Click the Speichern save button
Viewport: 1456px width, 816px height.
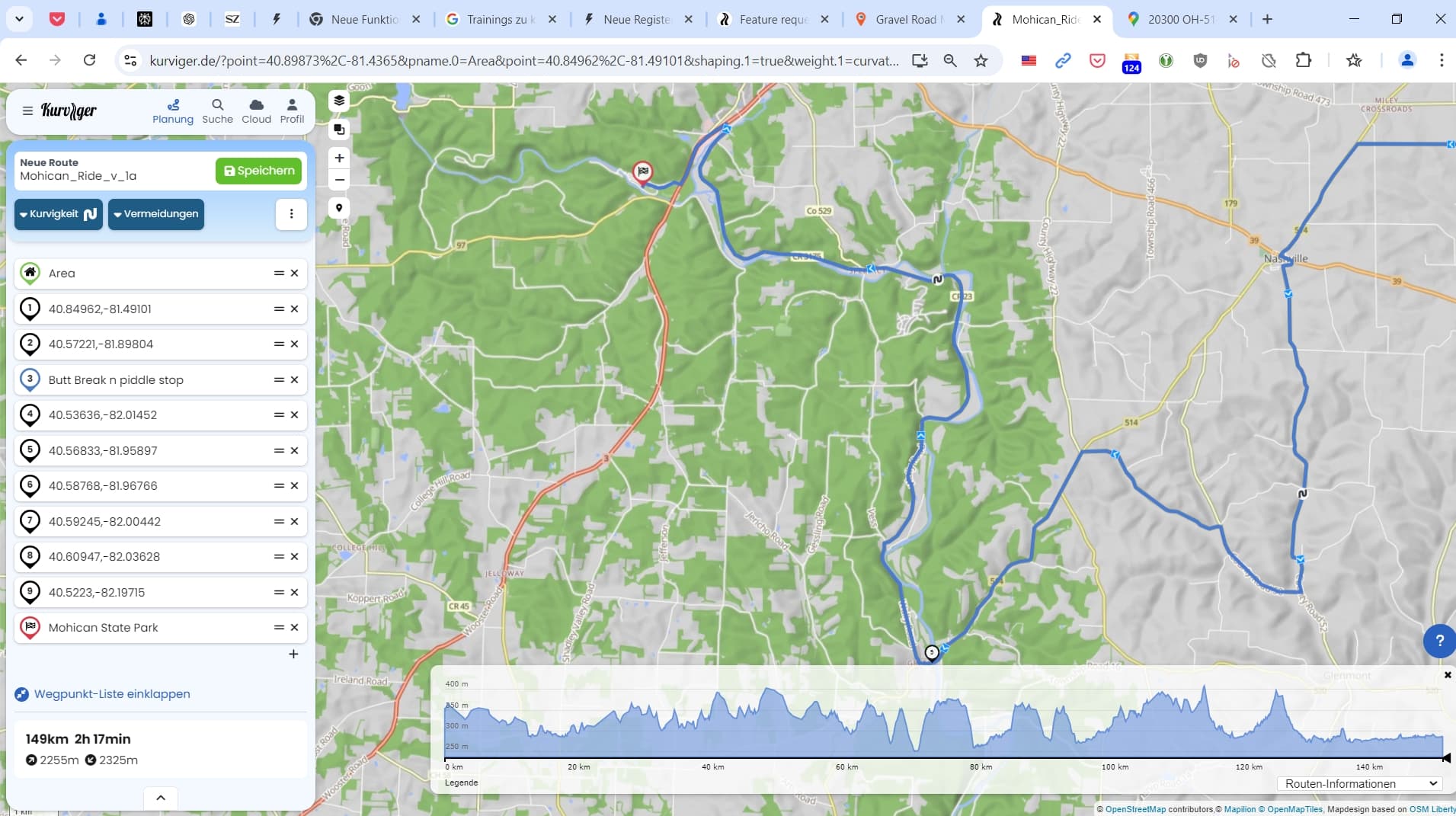tap(259, 171)
